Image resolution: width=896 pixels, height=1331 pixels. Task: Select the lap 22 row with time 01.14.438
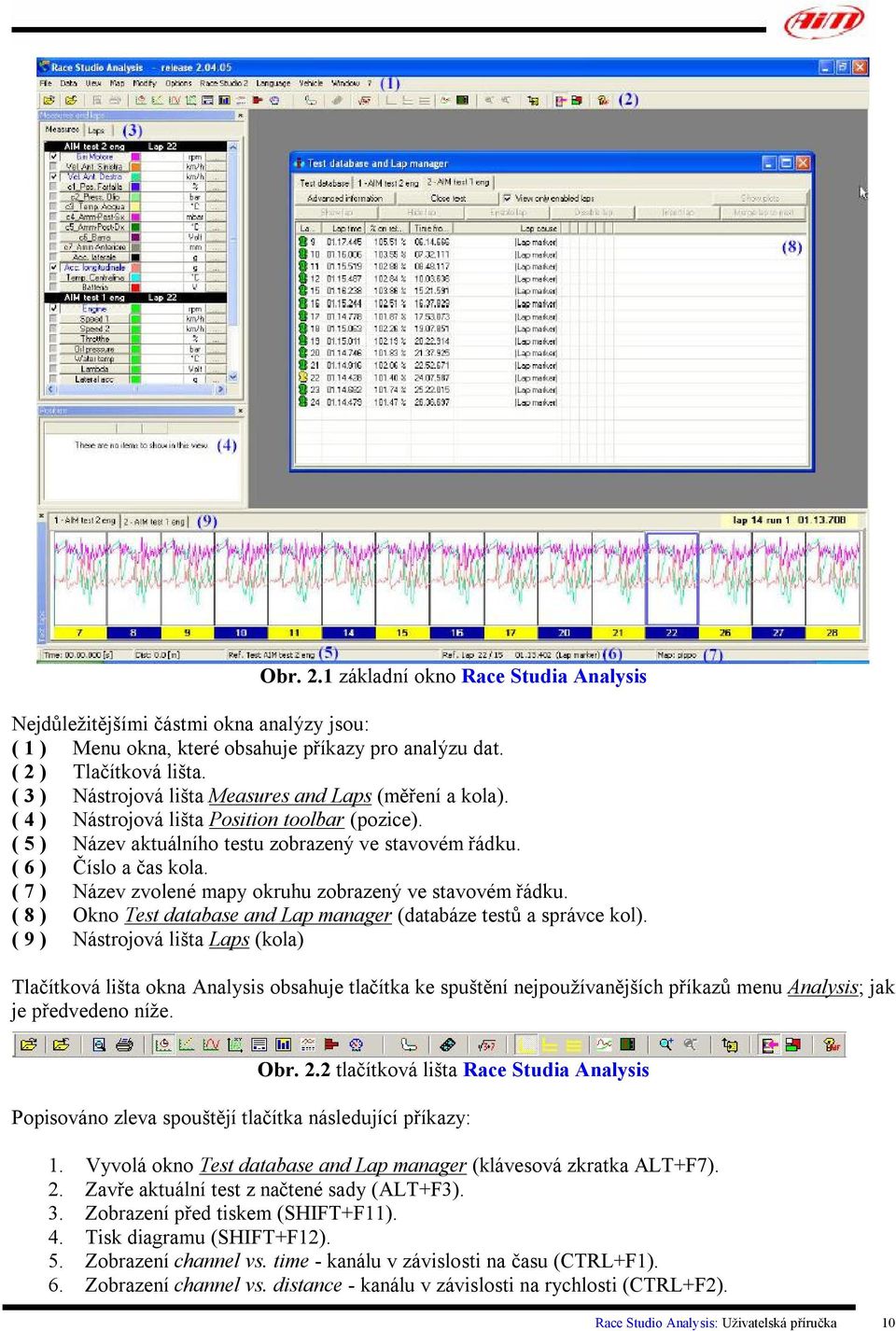tap(429, 377)
